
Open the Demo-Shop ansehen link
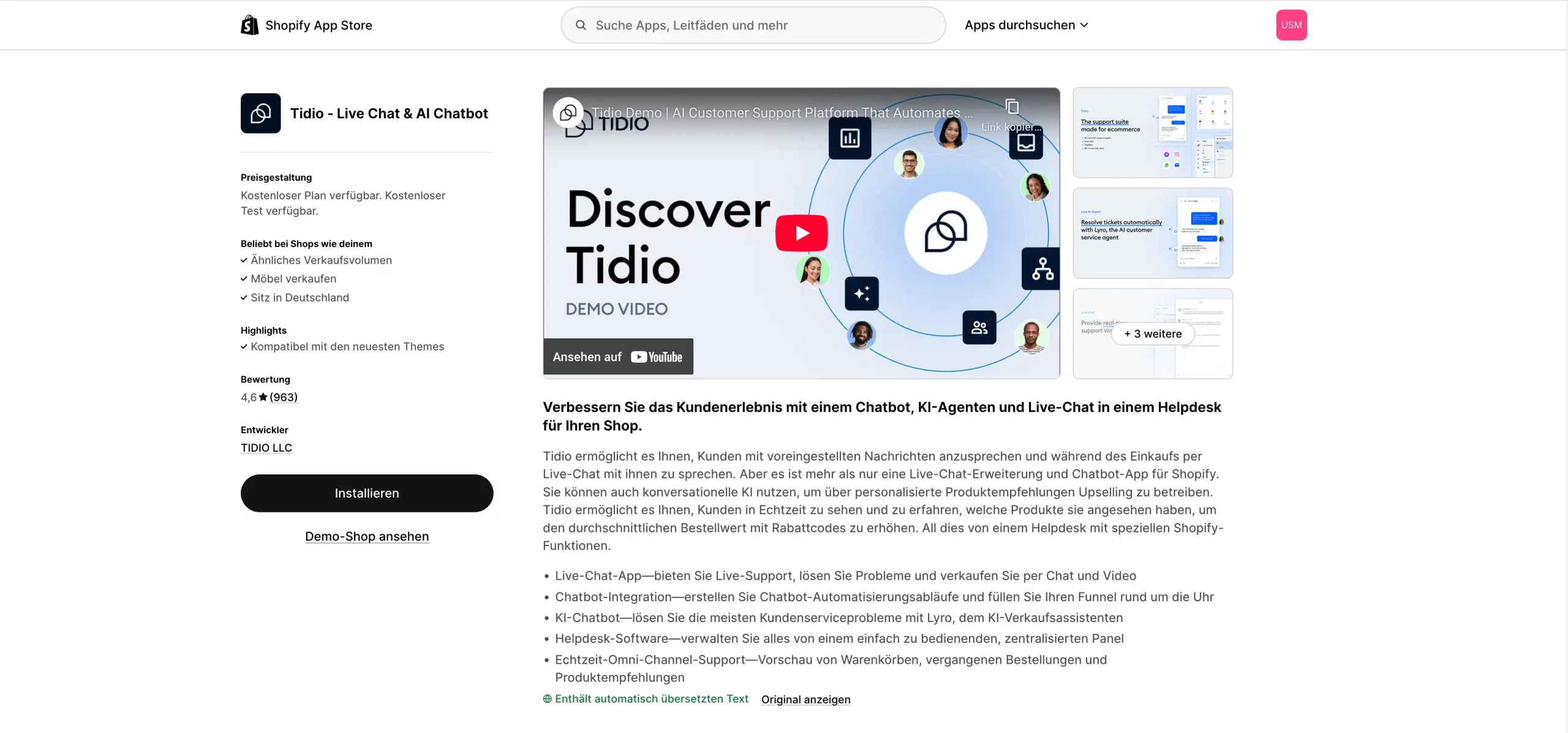[367, 536]
